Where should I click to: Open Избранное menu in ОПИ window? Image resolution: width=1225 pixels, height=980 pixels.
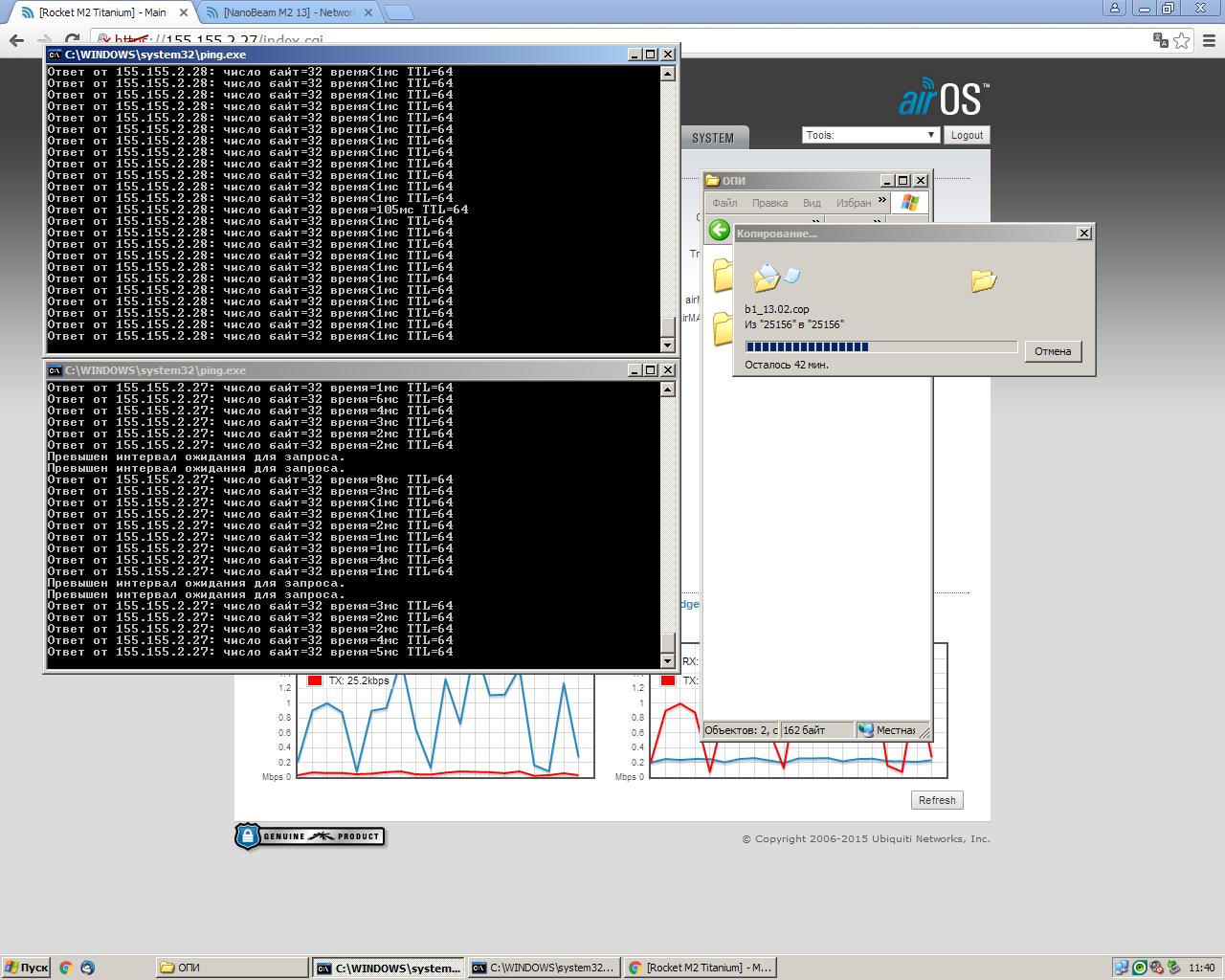(x=854, y=203)
